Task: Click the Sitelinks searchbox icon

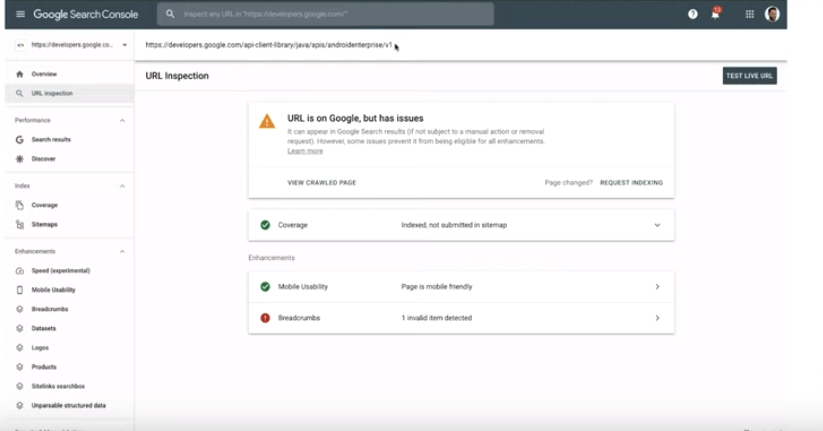Action: [19, 386]
